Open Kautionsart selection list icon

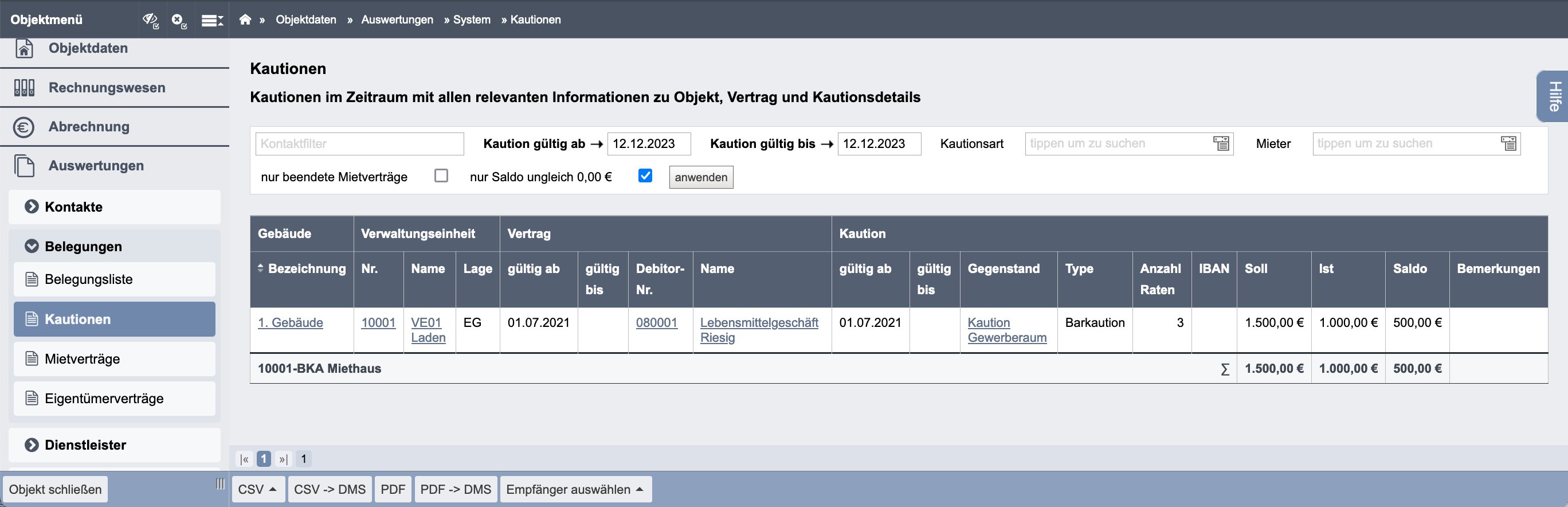(1221, 144)
